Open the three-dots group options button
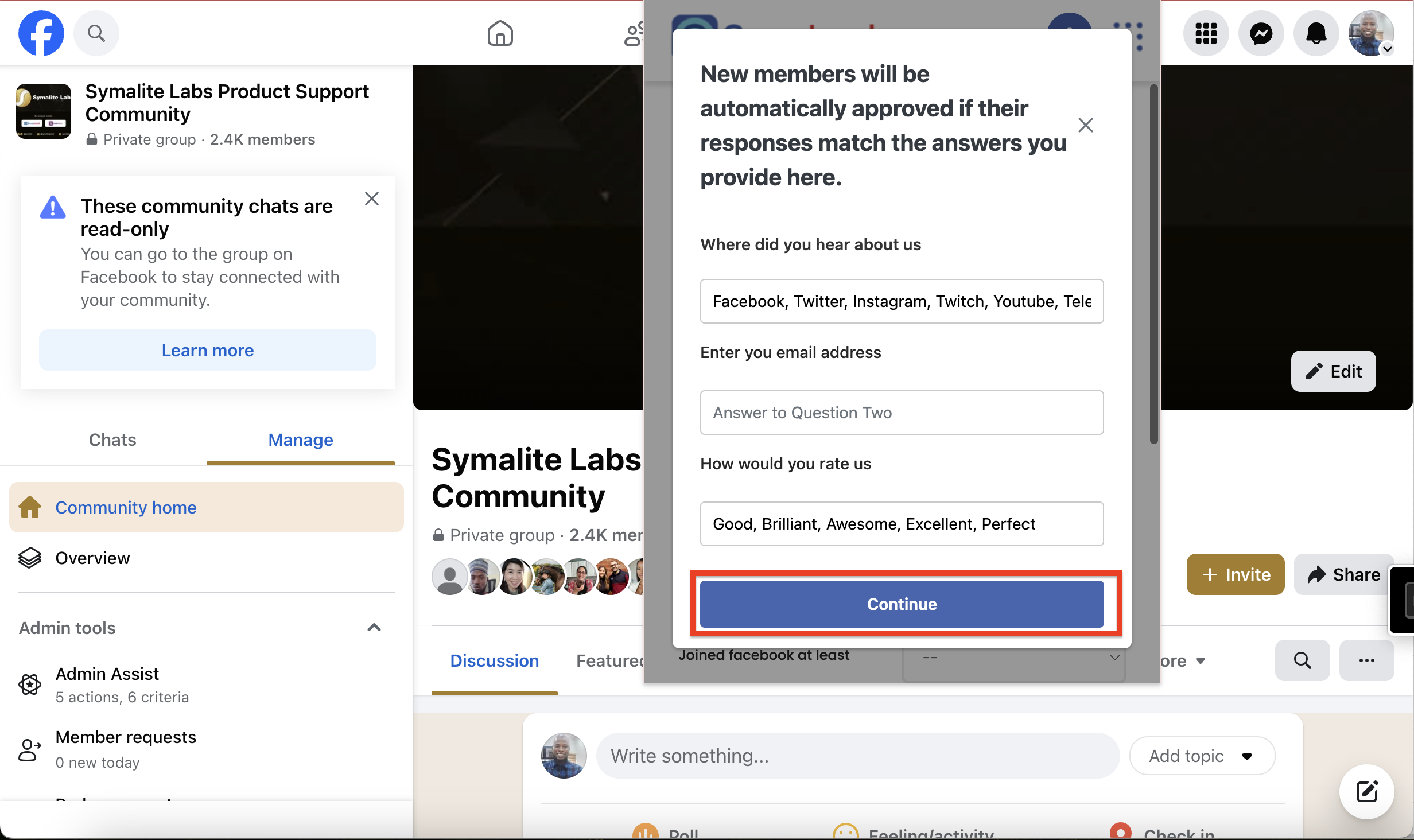Viewport: 1414px width, 840px height. pos(1366,660)
